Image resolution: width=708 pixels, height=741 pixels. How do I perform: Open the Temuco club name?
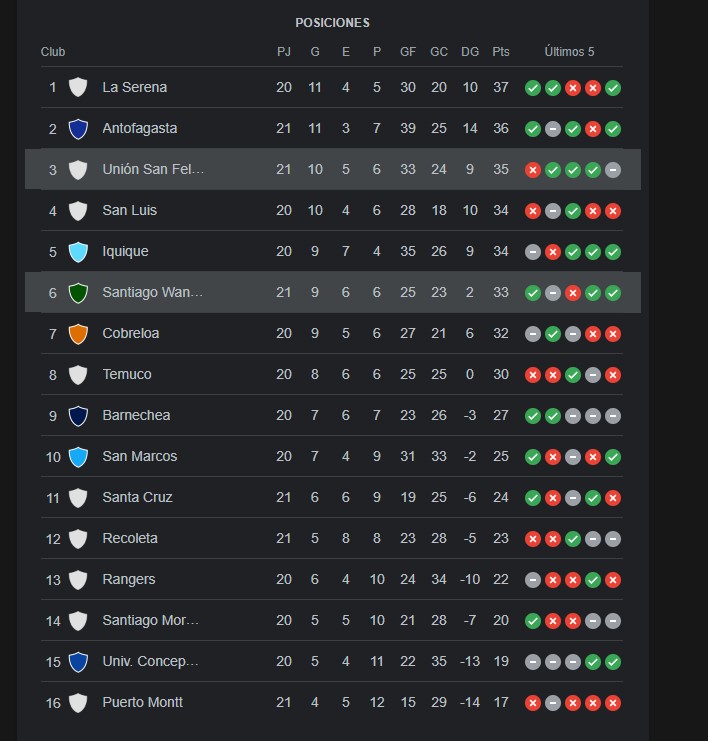[x=127, y=374]
